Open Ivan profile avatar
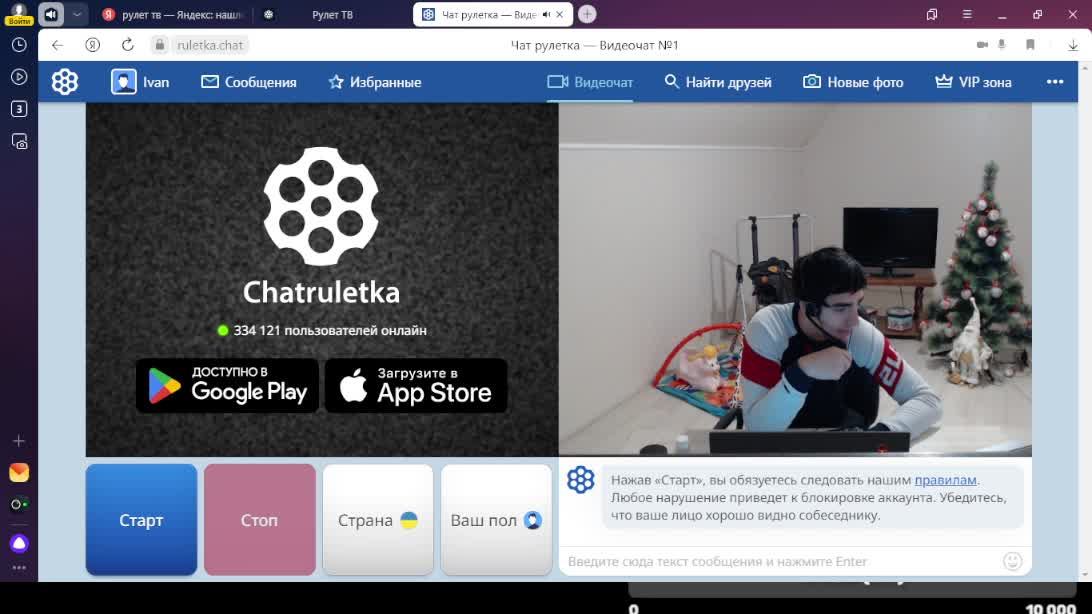The image size is (1092, 614). (123, 82)
